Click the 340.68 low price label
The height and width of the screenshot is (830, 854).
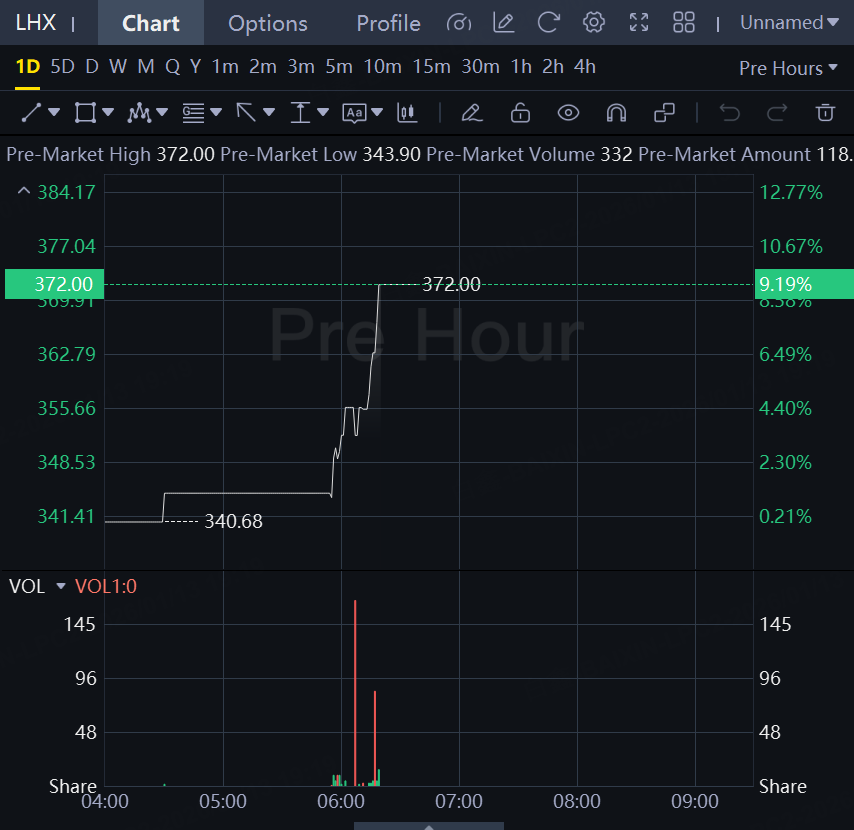click(x=233, y=522)
